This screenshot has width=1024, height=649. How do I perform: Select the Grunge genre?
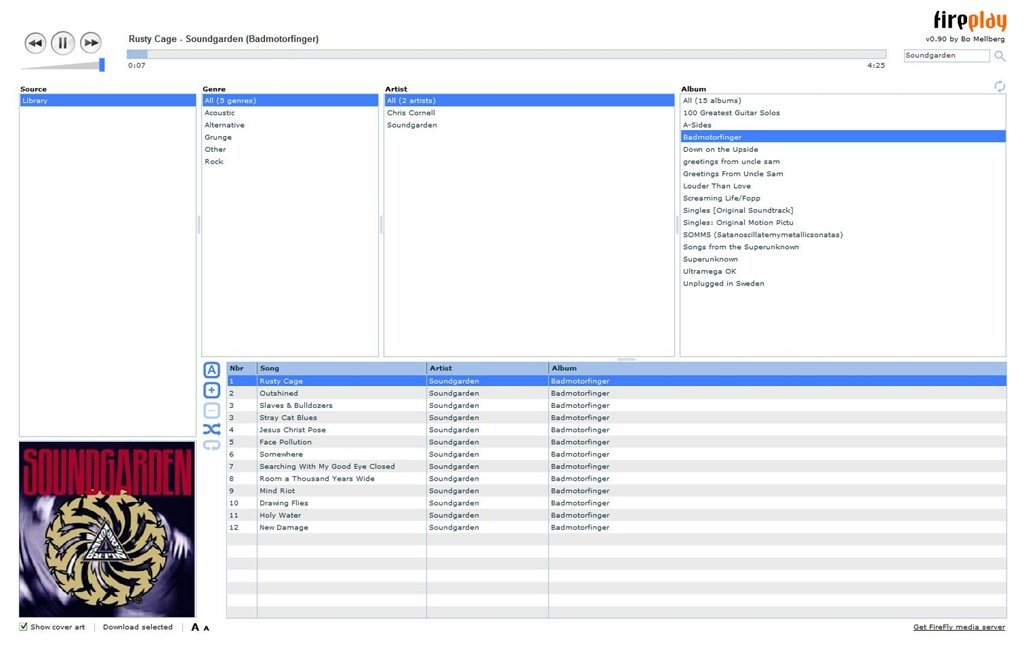[290, 137]
